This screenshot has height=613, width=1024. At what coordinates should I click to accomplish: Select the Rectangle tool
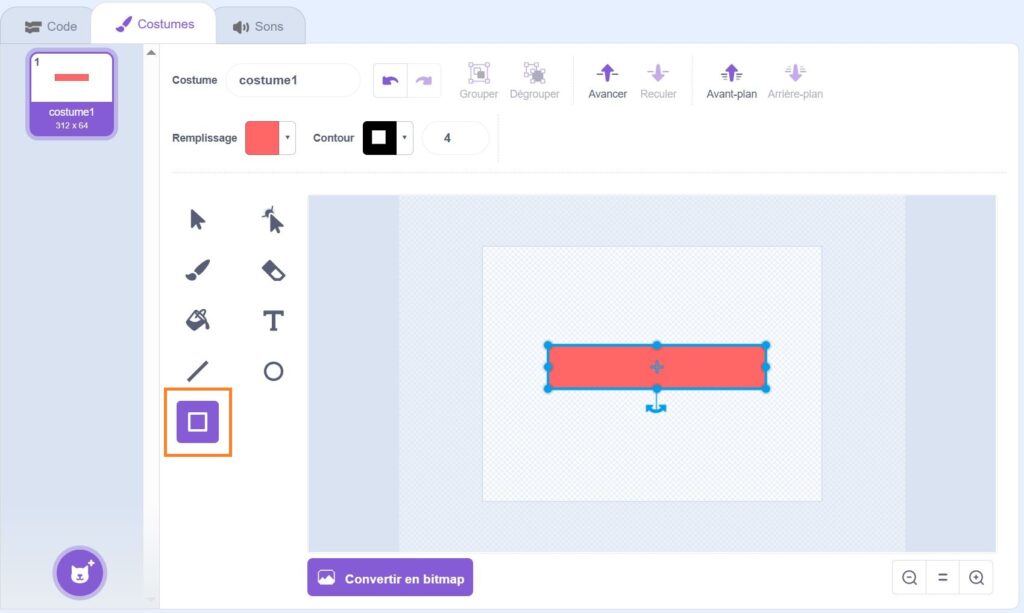198,422
